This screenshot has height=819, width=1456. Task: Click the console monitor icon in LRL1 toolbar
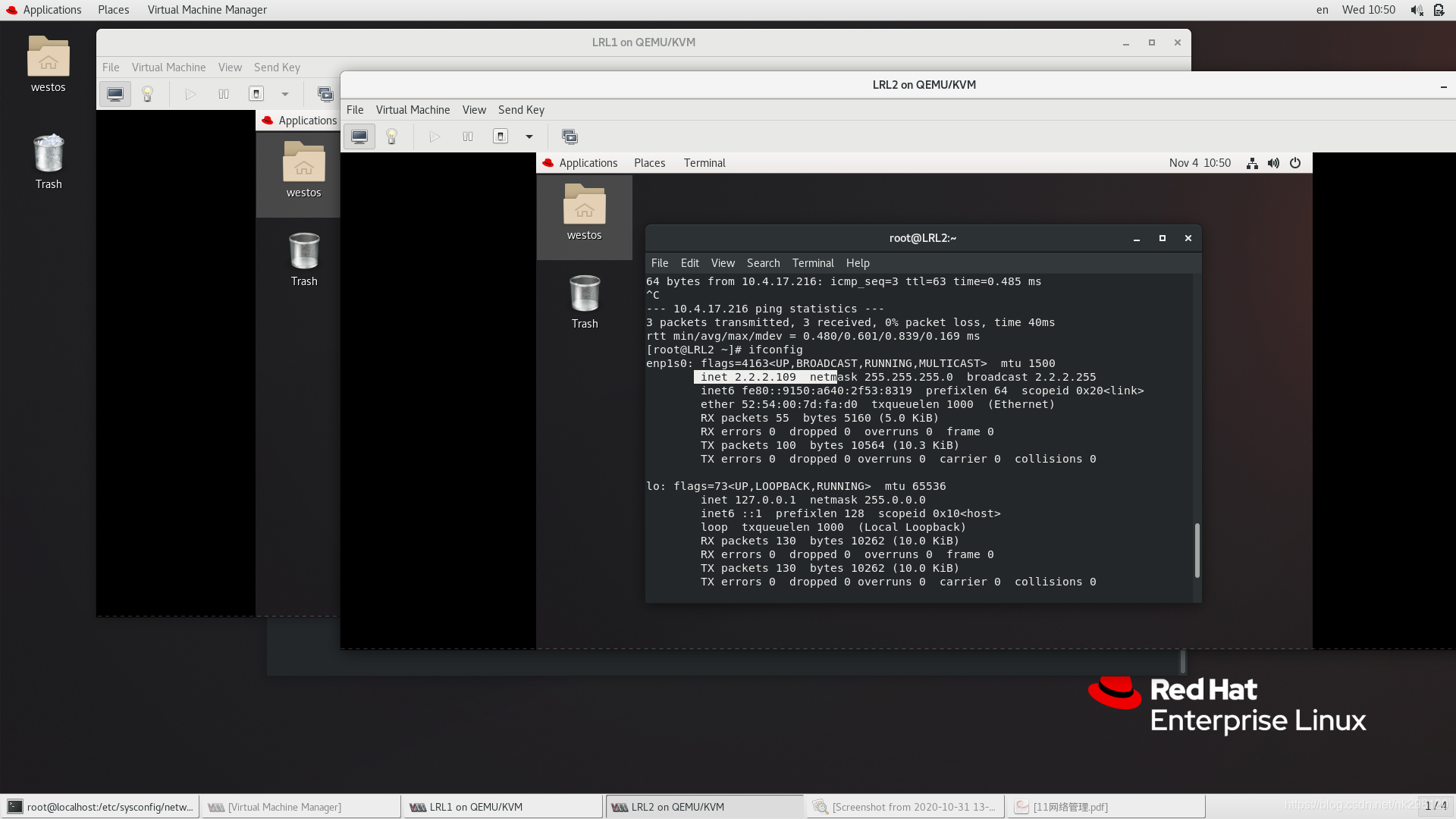tap(115, 94)
